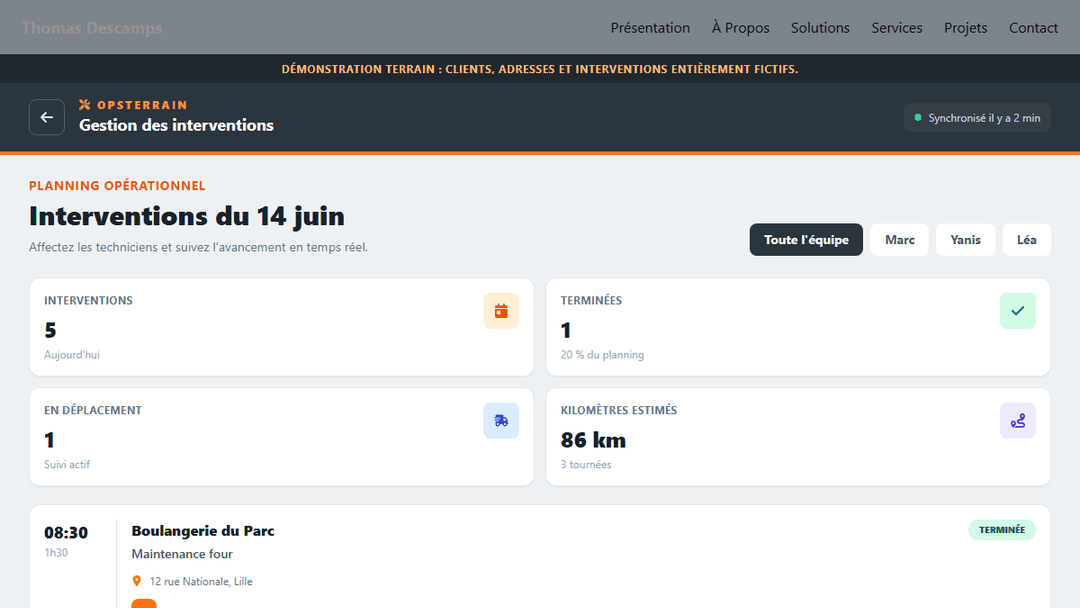
Task: Click the Thomas Descamps site title
Action: 92,28
